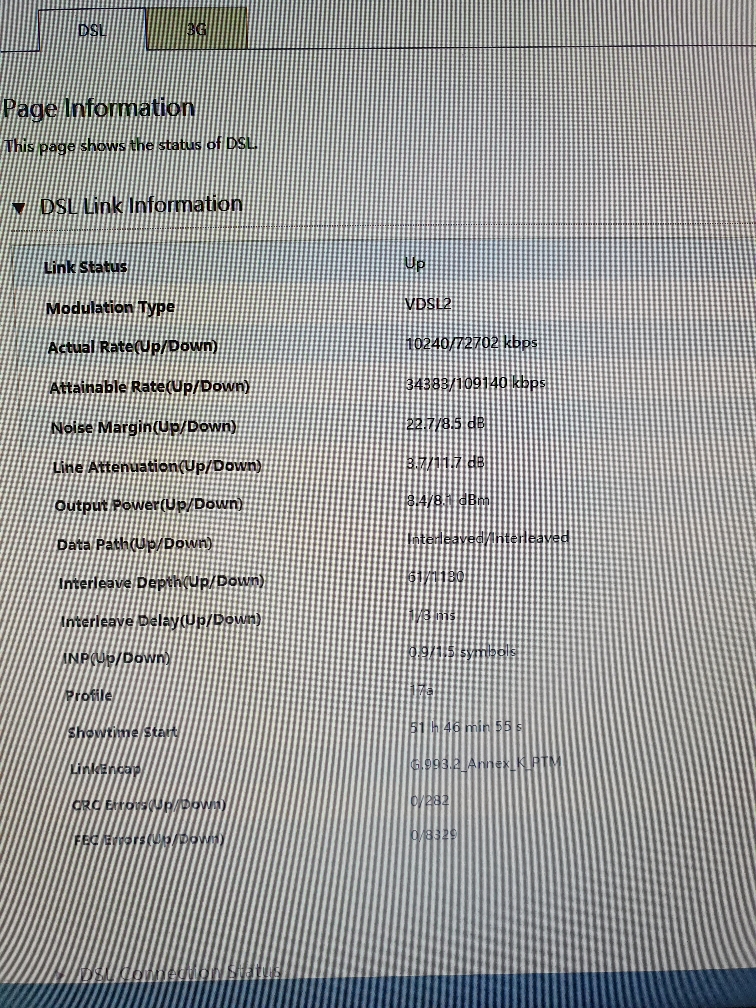Select the Actual Rate value 10240/72702 kbps
The width and height of the screenshot is (756, 1008).
472,343
